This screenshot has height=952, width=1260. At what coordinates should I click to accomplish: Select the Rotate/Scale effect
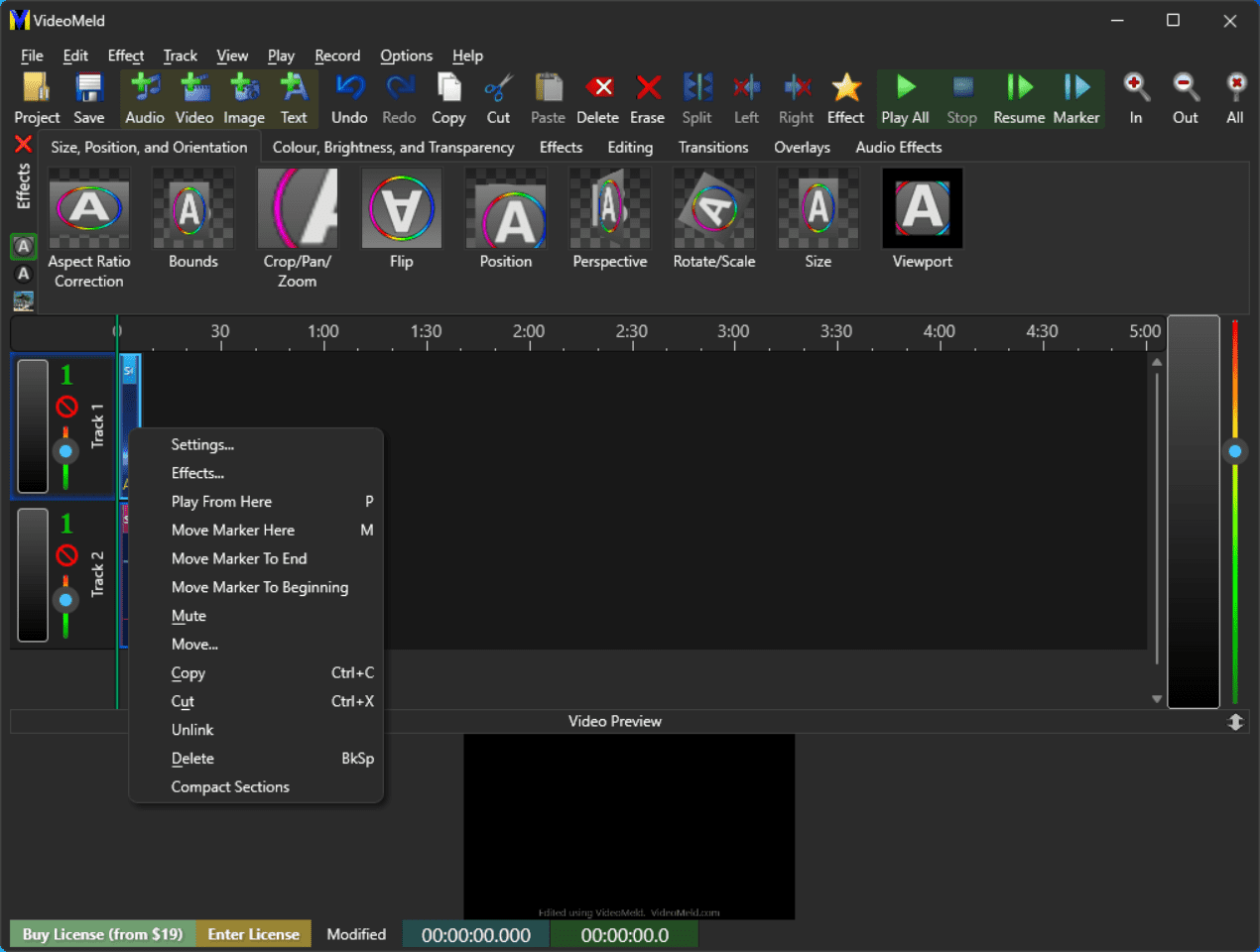(714, 220)
